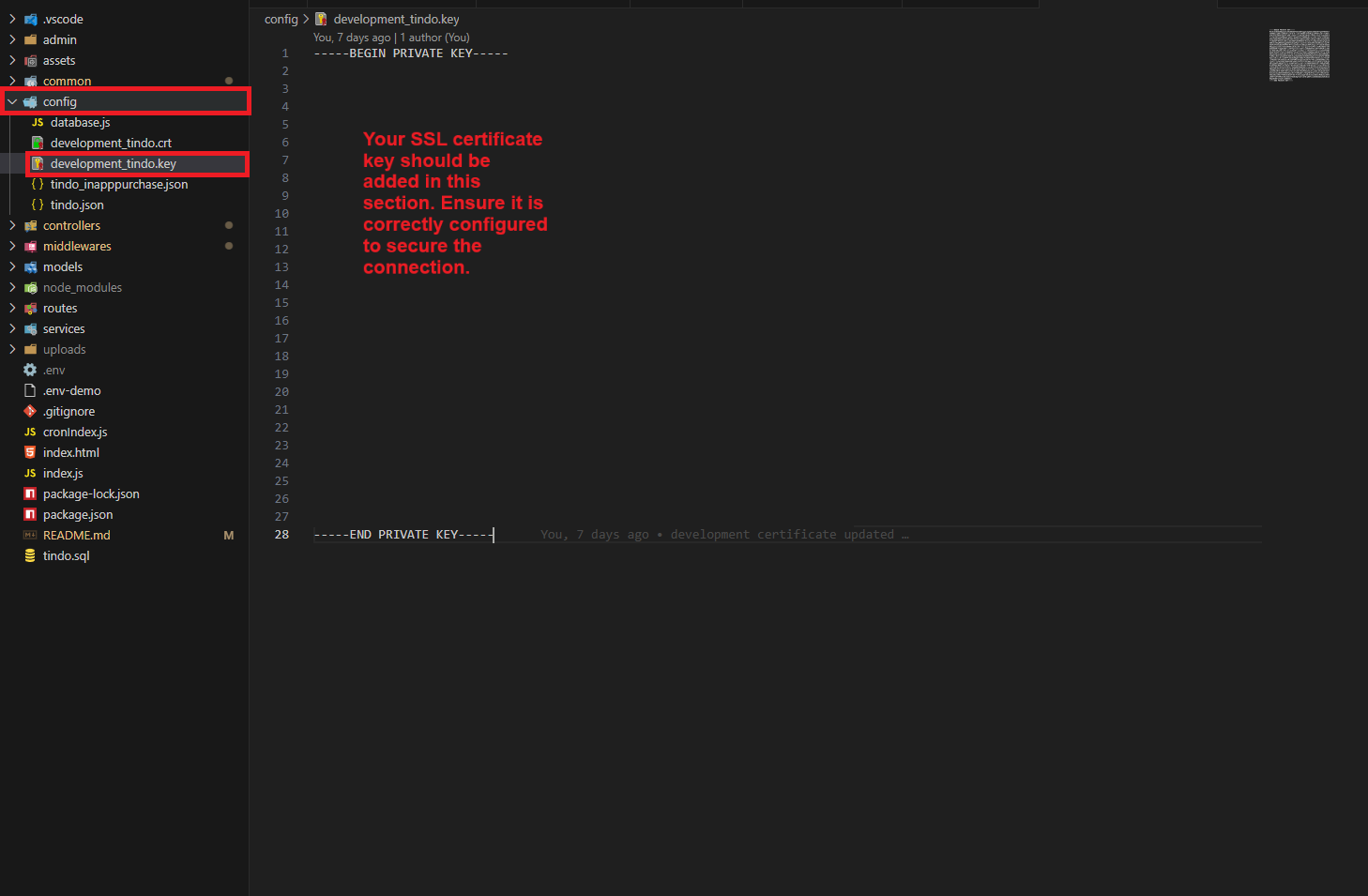Click the braces icon beside tindo.json
Viewport: 1368px width, 896px height.
tap(38, 205)
